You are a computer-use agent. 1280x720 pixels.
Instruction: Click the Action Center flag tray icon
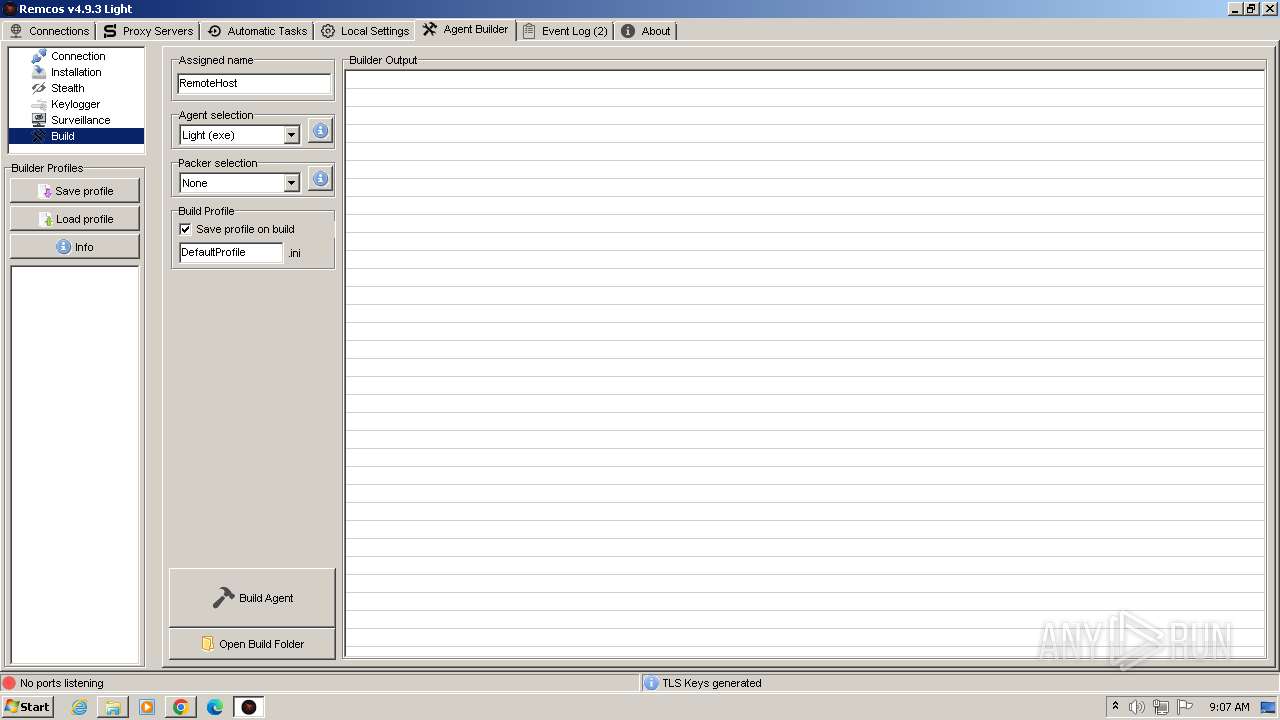pos(1185,707)
